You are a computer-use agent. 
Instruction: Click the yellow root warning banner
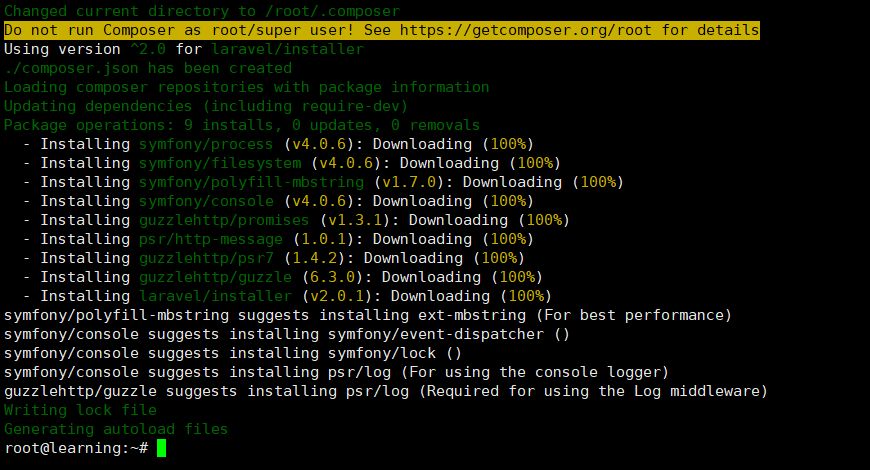click(x=382, y=30)
